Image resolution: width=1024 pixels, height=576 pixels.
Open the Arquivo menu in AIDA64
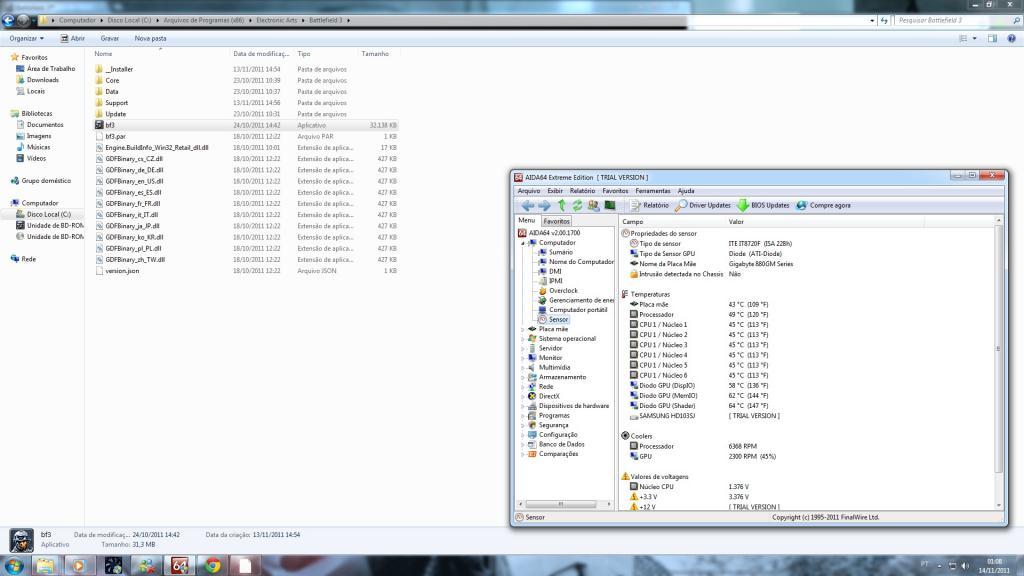[529, 191]
